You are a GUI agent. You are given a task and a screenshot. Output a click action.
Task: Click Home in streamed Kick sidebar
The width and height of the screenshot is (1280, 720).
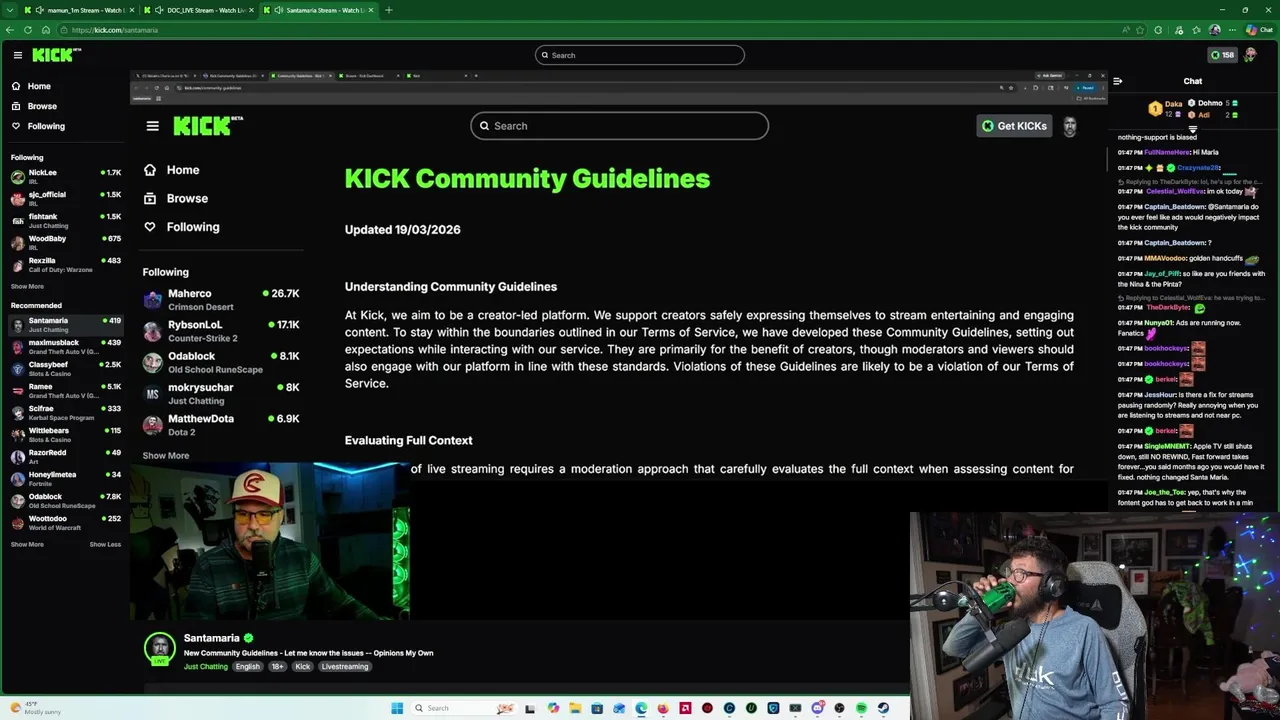coord(171,170)
